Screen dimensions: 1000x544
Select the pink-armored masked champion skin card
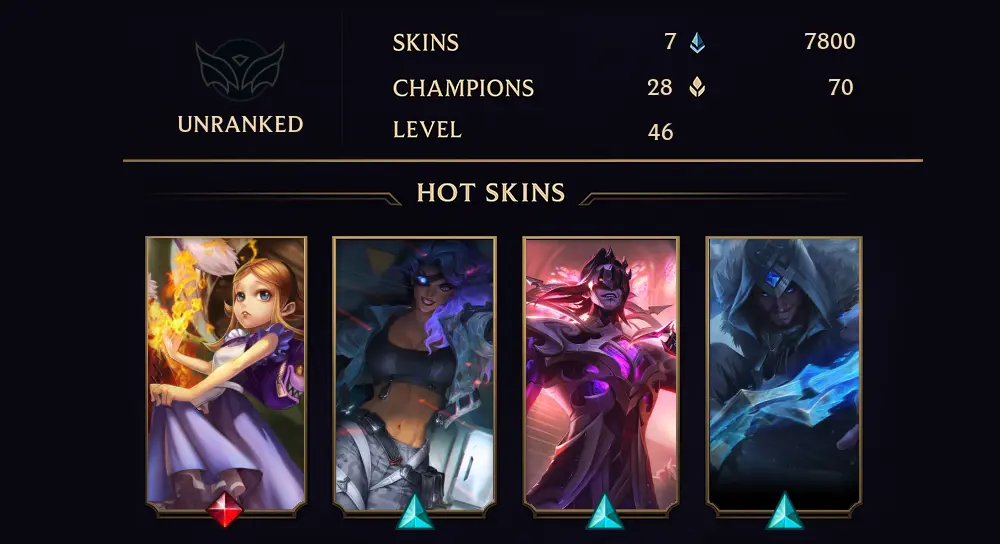pos(601,375)
